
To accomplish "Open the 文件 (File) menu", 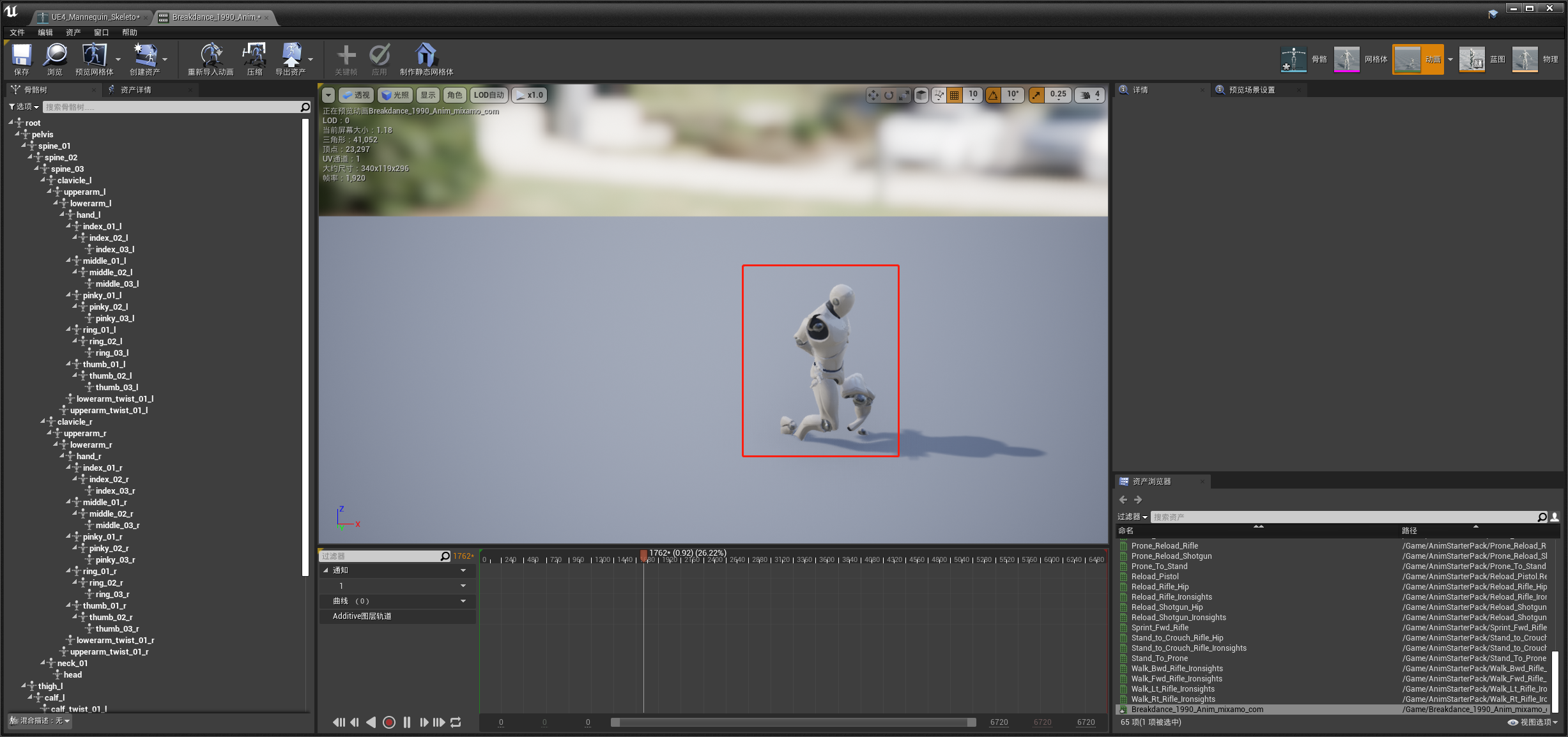I will [x=17, y=33].
